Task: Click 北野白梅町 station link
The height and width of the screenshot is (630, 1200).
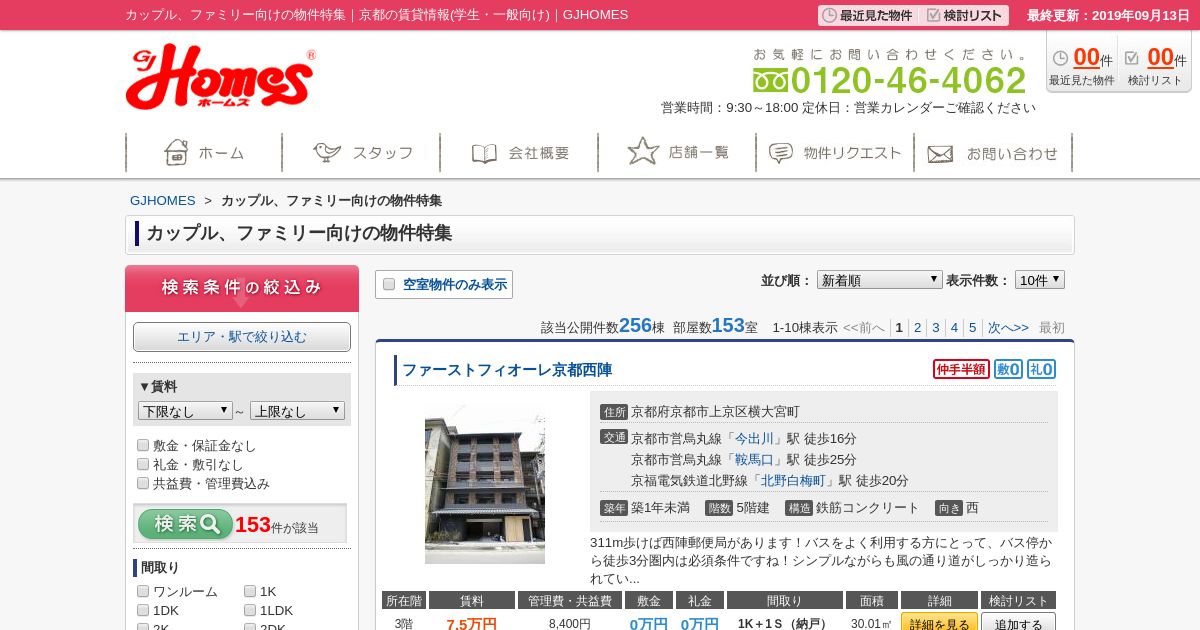Action: tap(794, 480)
